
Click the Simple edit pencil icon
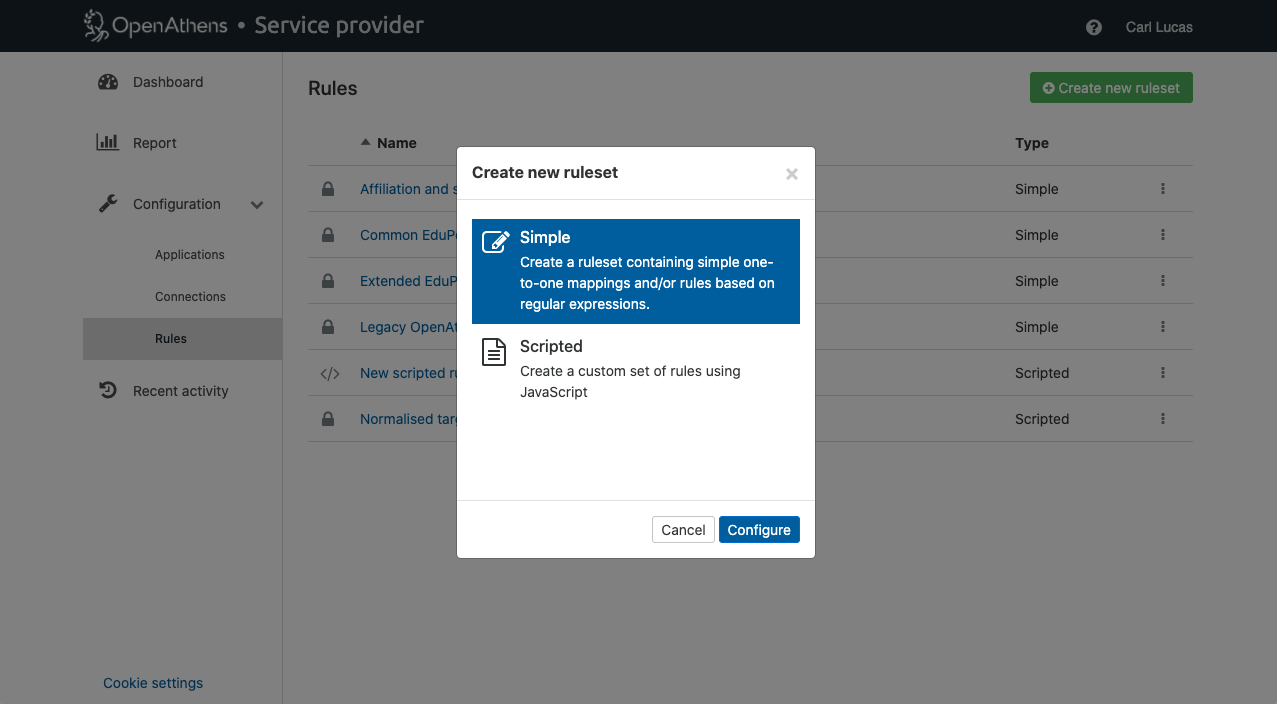pyautogui.click(x=495, y=242)
